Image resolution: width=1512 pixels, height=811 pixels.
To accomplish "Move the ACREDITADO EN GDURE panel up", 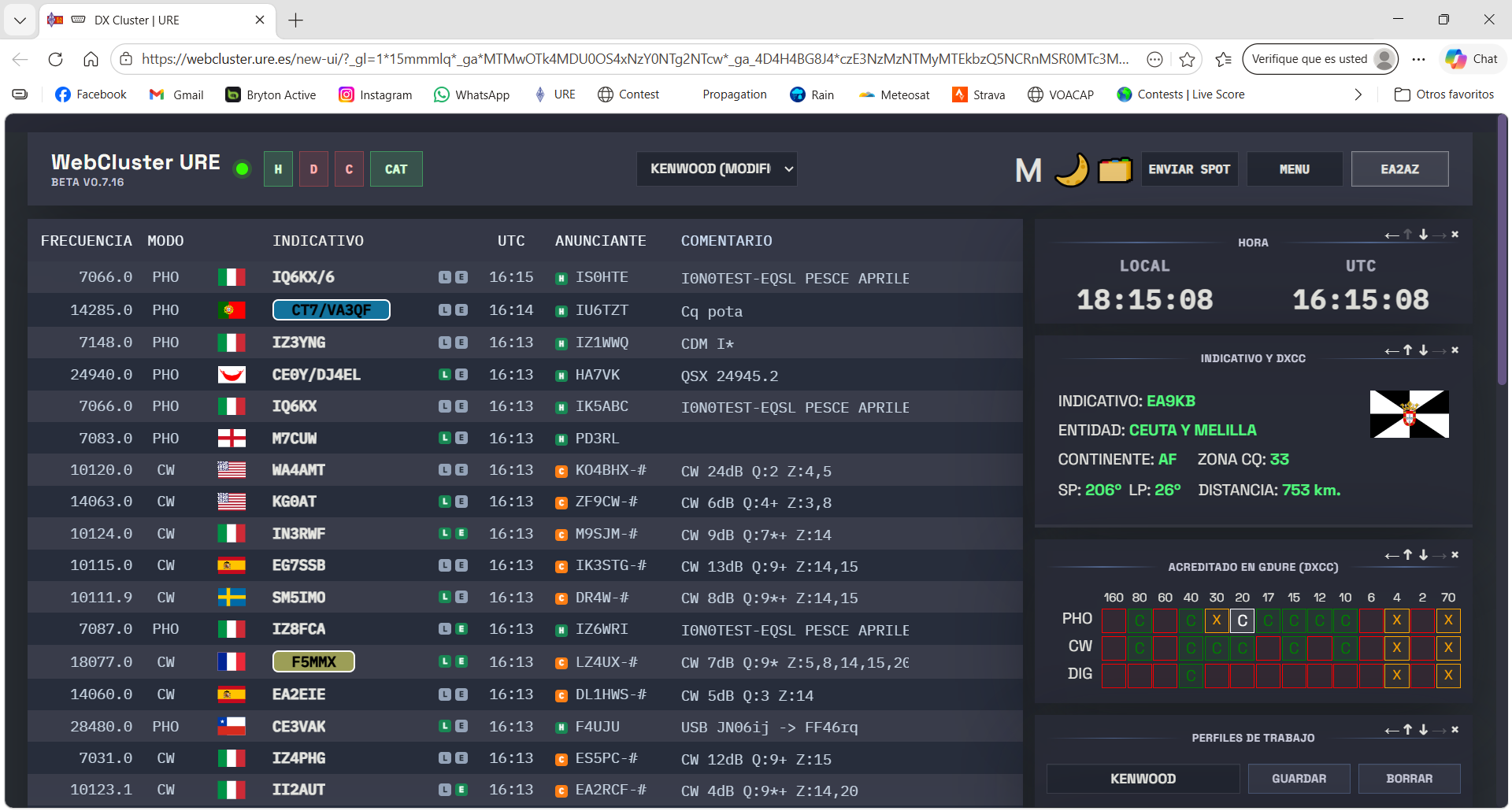I will [1408, 555].
